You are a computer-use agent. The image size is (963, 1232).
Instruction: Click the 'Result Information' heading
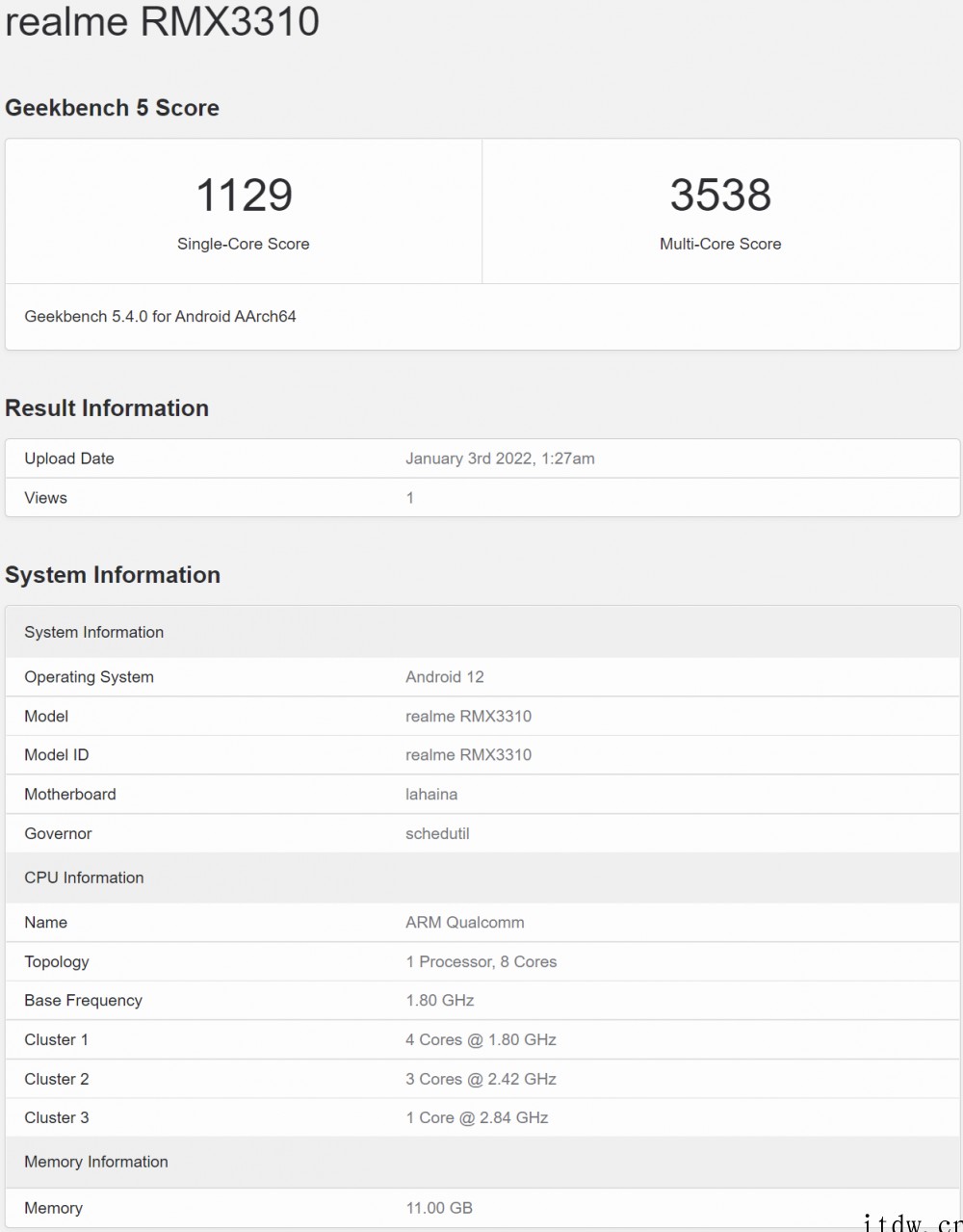[x=107, y=408]
